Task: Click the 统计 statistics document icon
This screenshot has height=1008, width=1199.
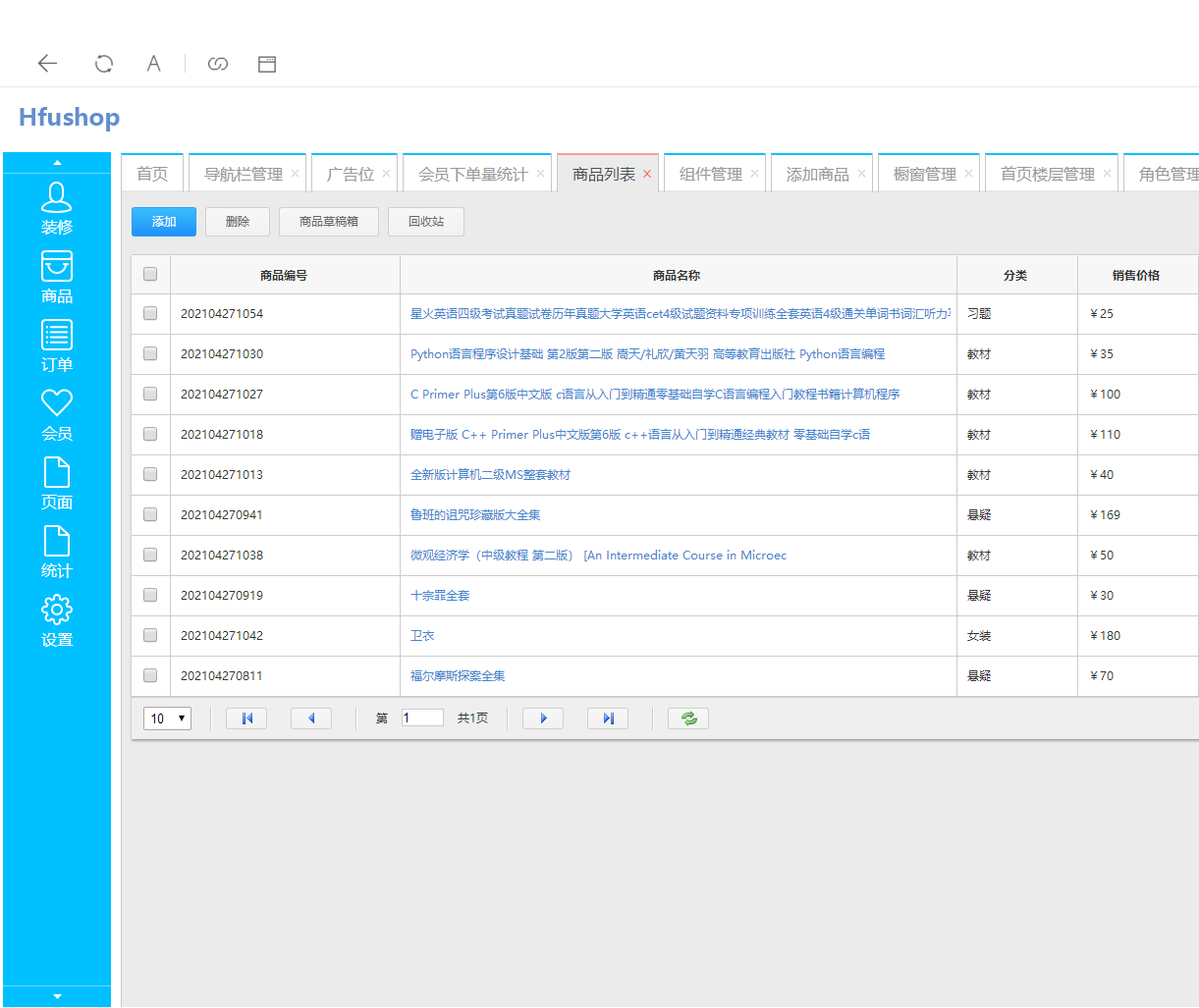Action: pyautogui.click(x=57, y=542)
